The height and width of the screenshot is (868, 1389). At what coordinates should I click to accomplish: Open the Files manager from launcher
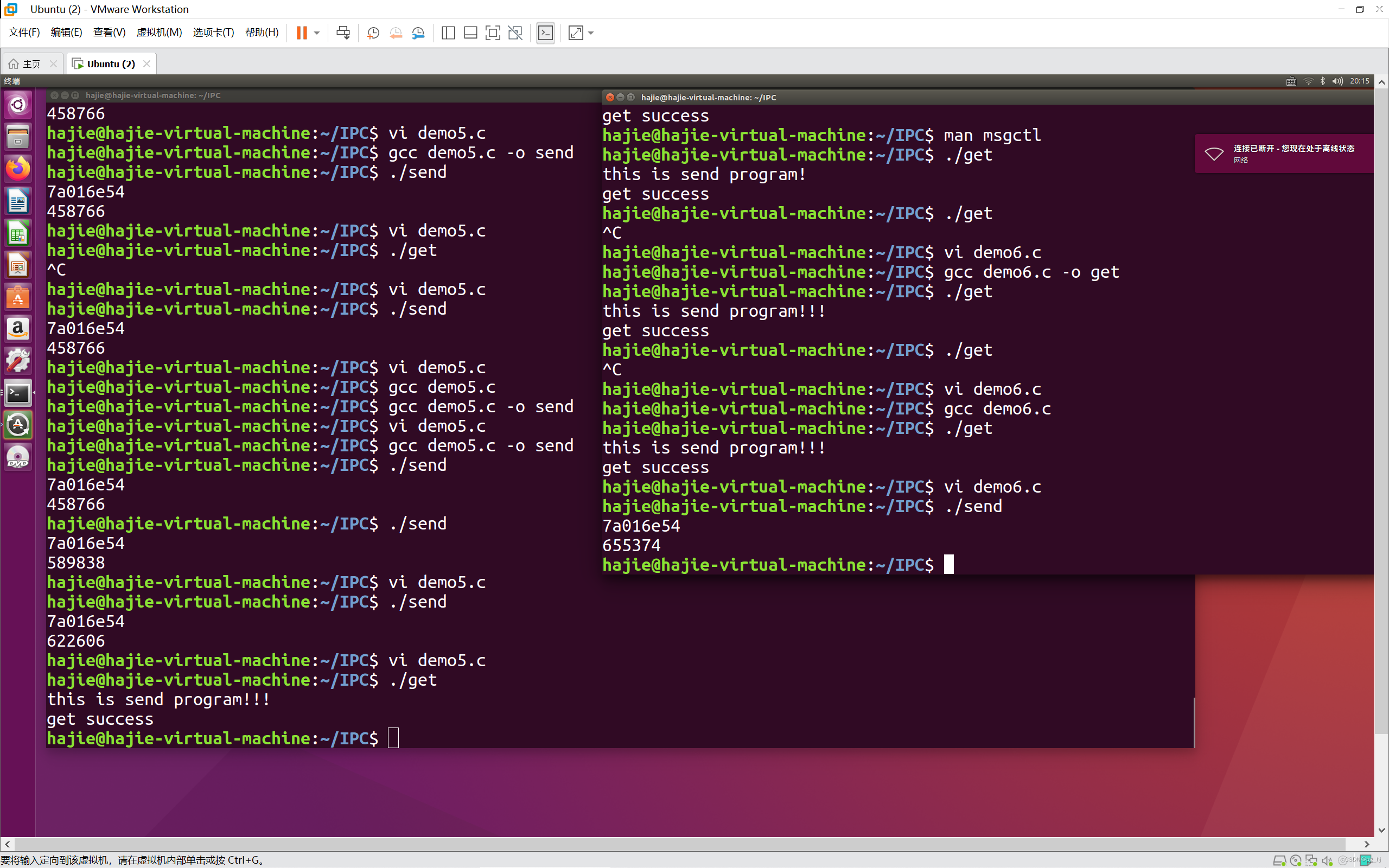point(18,137)
